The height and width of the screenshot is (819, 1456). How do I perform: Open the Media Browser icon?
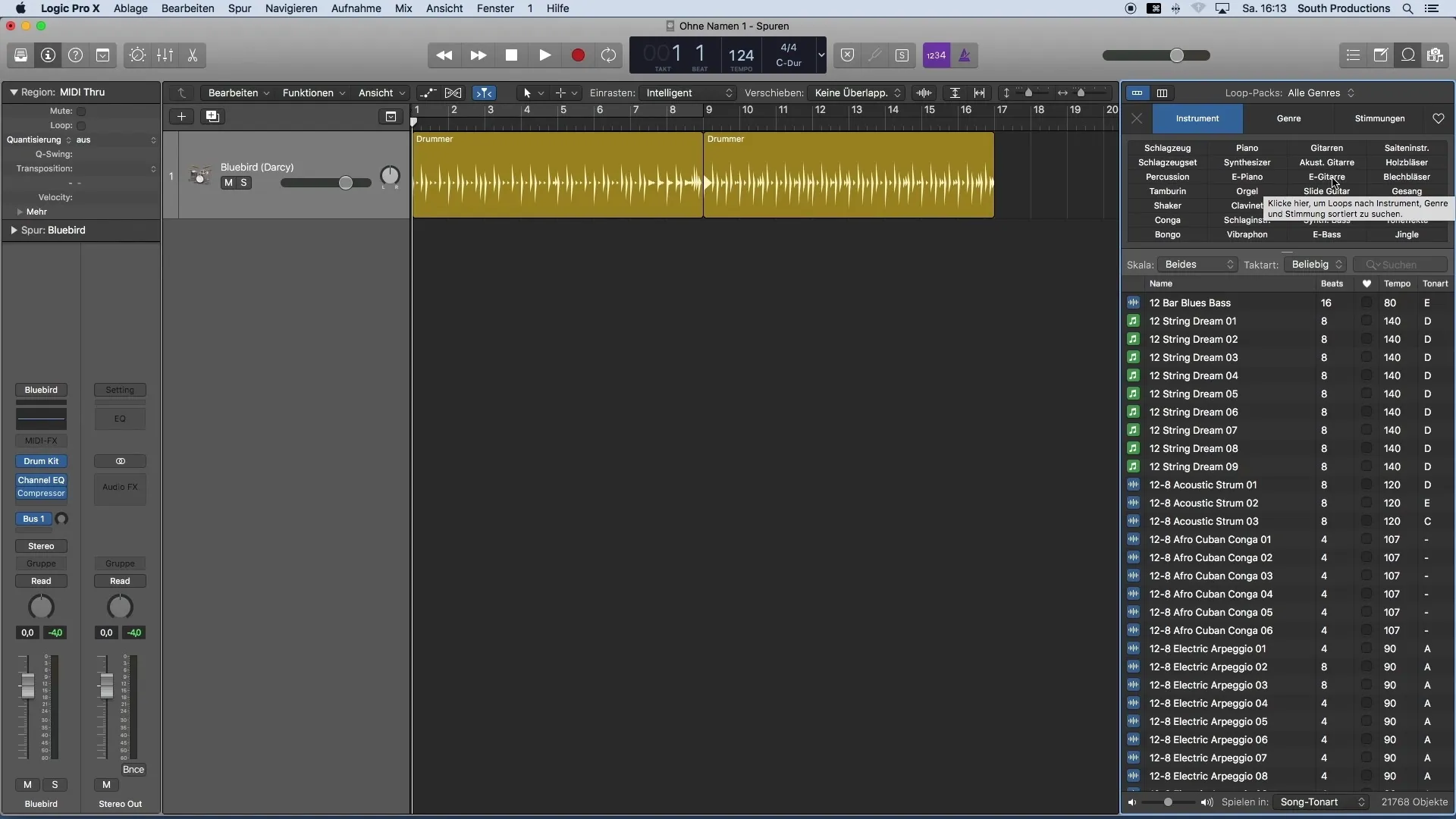[x=1435, y=55]
